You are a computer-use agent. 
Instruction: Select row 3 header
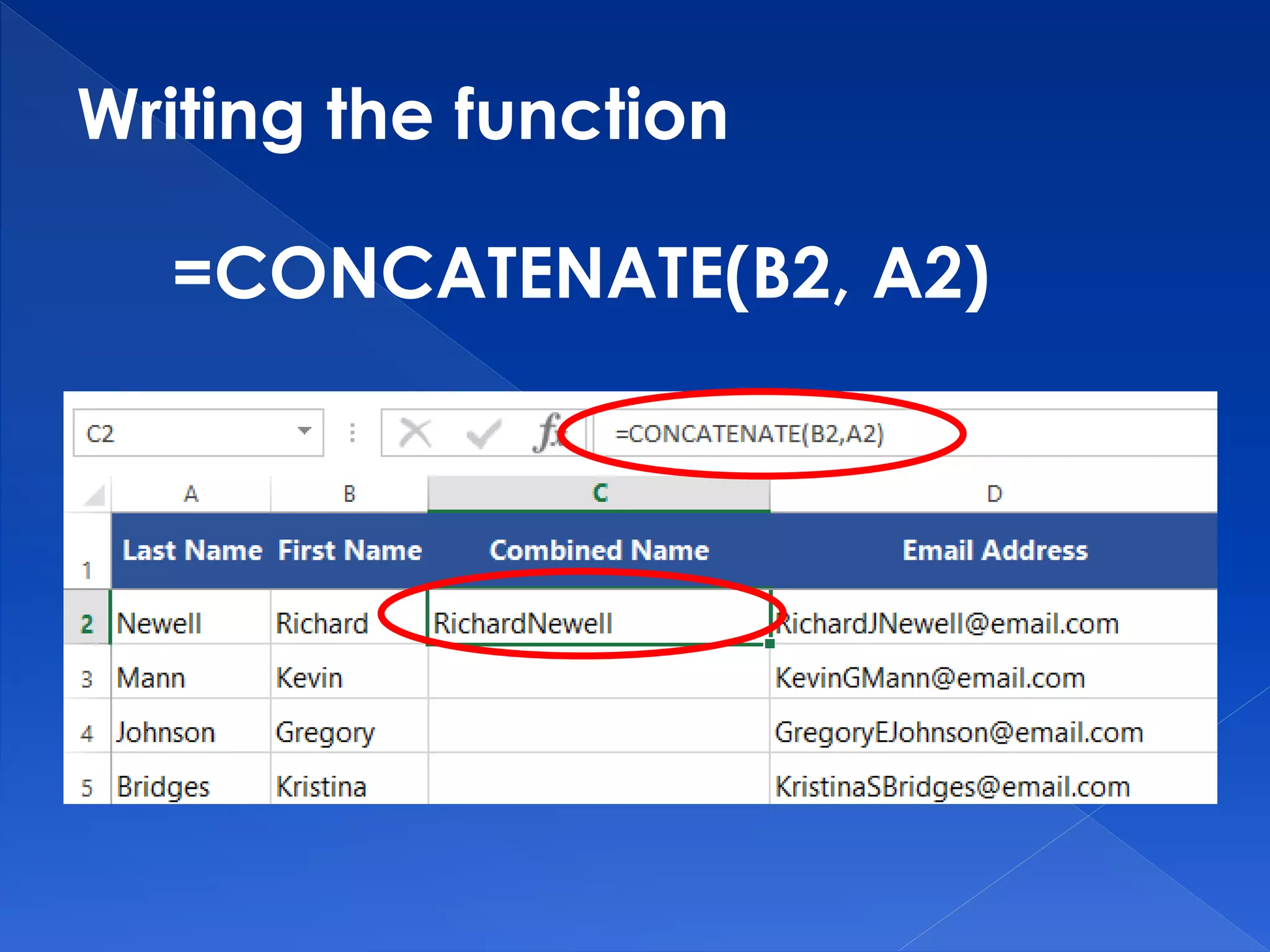pyautogui.click(x=87, y=672)
